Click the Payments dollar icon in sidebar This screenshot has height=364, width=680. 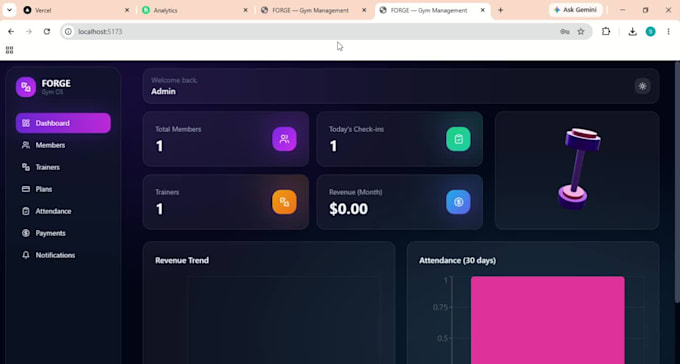point(26,233)
